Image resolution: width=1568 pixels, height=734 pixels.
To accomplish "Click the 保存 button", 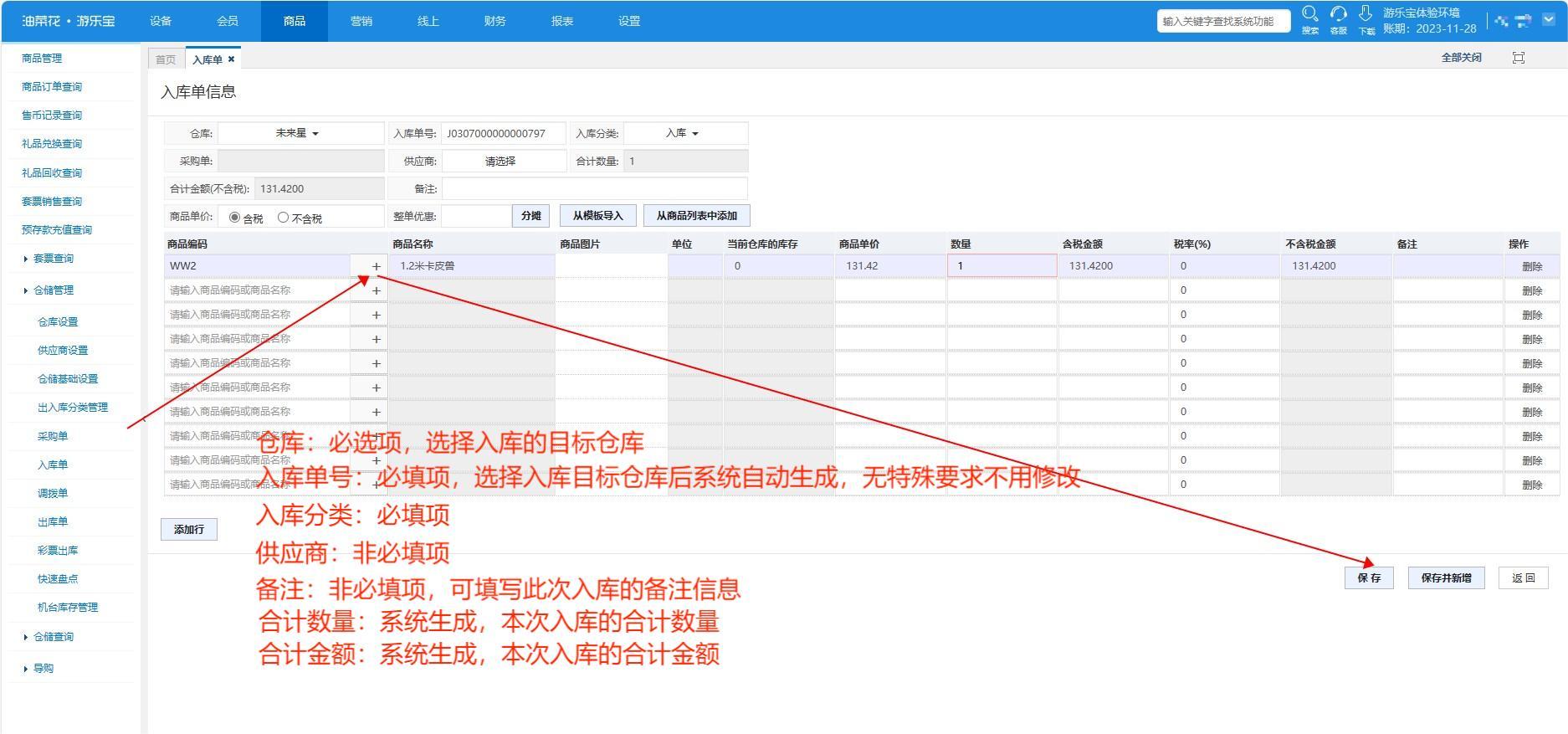I will pyautogui.click(x=1370, y=578).
